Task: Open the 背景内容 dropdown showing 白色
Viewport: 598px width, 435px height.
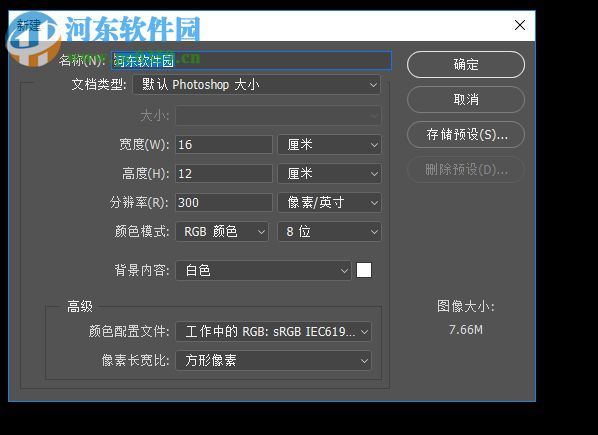Action: (263, 271)
